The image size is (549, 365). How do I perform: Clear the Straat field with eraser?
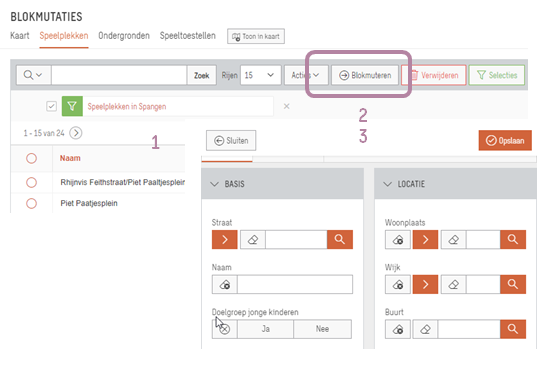pyautogui.click(x=253, y=240)
